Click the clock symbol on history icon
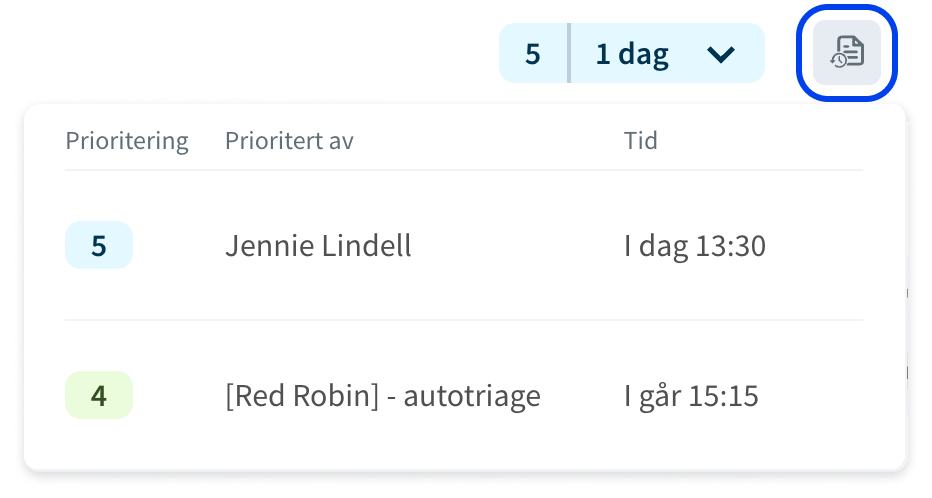The image size is (932, 498). click(839, 60)
